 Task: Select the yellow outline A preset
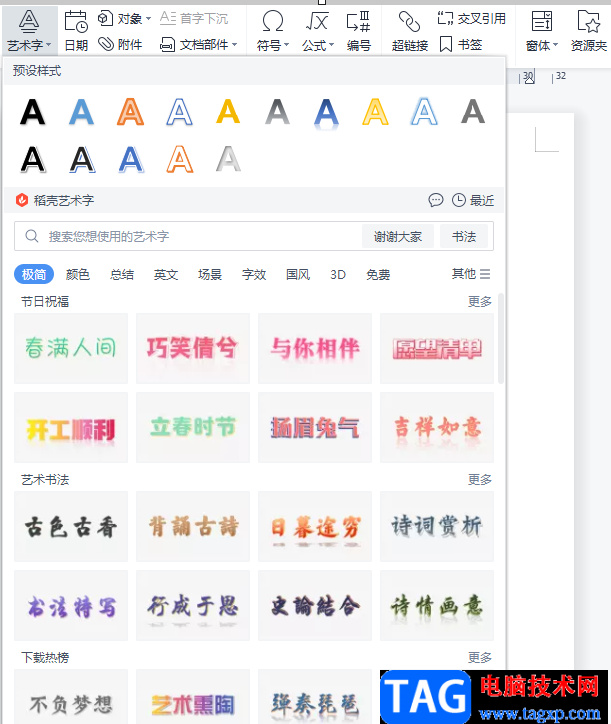pyautogui.click(x=375, y=112)
